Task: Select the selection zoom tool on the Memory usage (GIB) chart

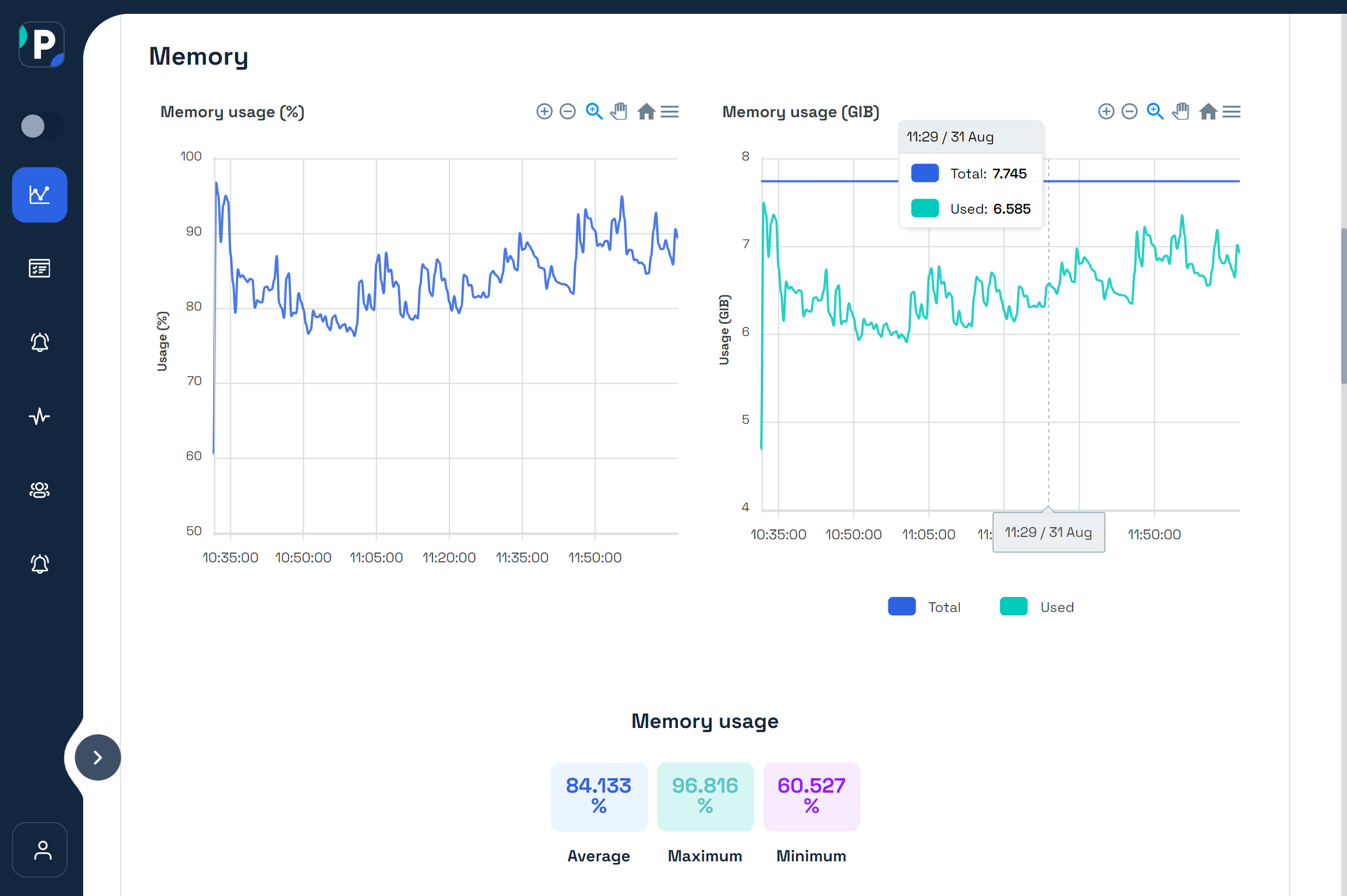Action: (x=1155, y=111)
